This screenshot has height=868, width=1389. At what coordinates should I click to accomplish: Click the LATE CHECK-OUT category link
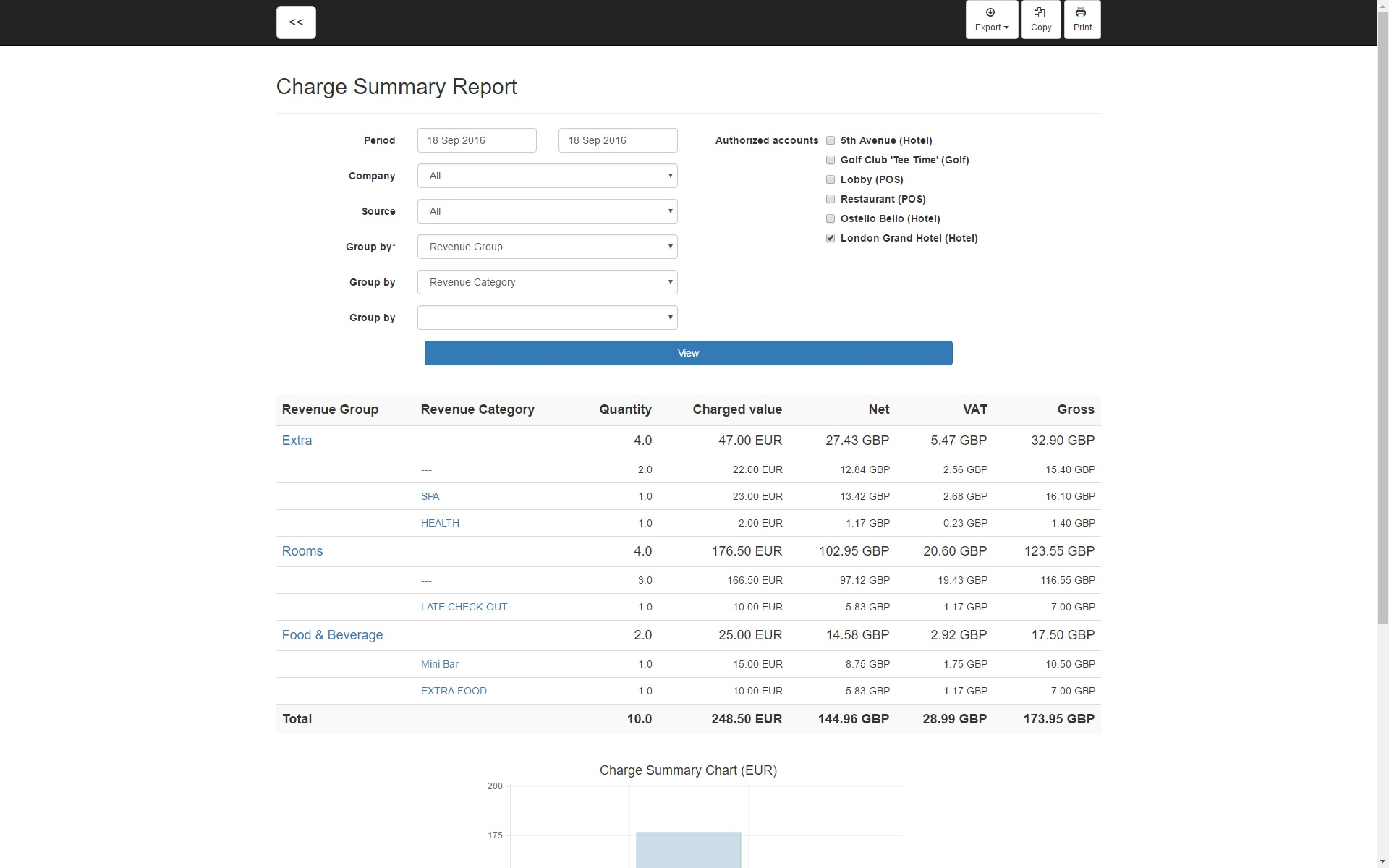(x=464, y=607)
